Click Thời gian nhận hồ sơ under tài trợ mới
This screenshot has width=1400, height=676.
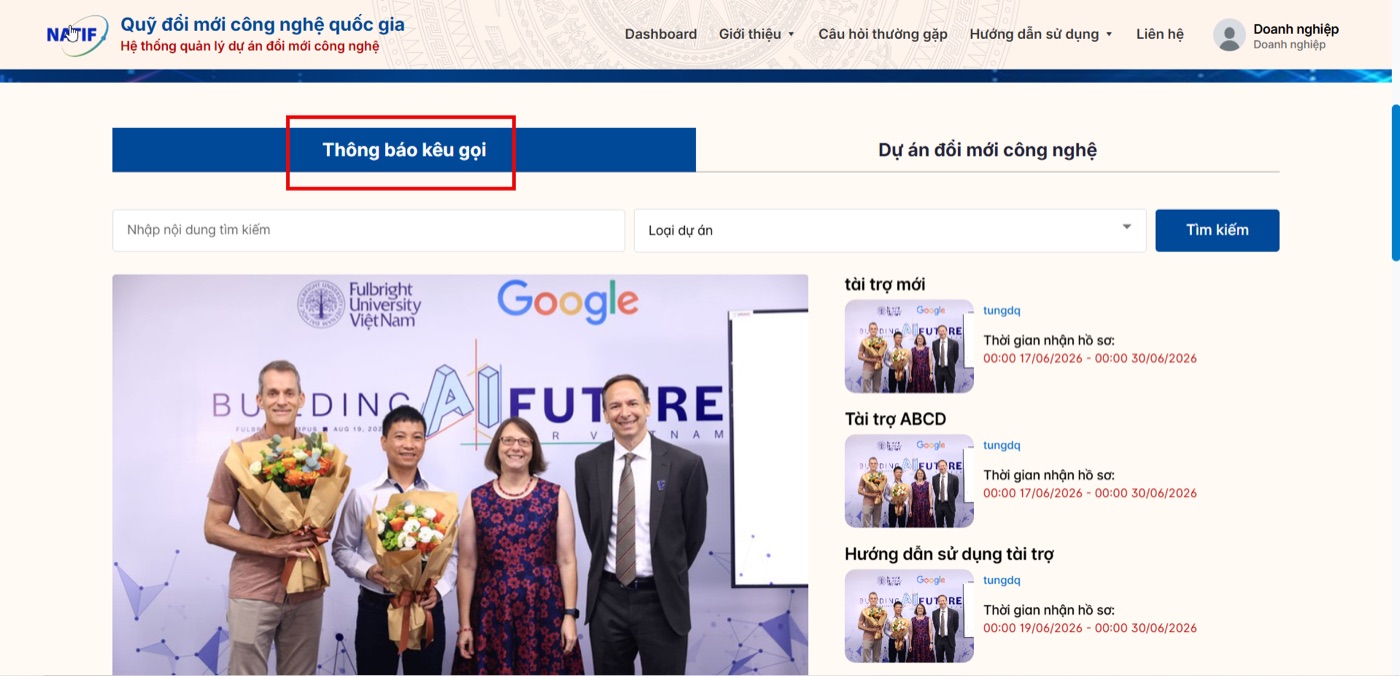[1049, 340]
